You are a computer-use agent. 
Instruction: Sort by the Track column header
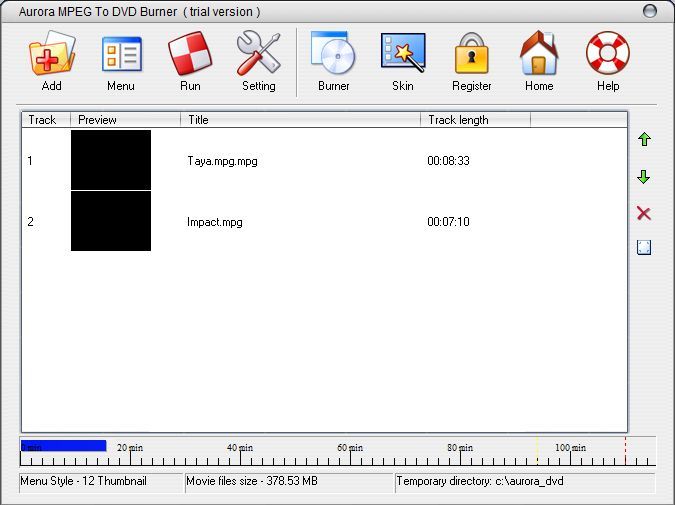coord(46,120)
